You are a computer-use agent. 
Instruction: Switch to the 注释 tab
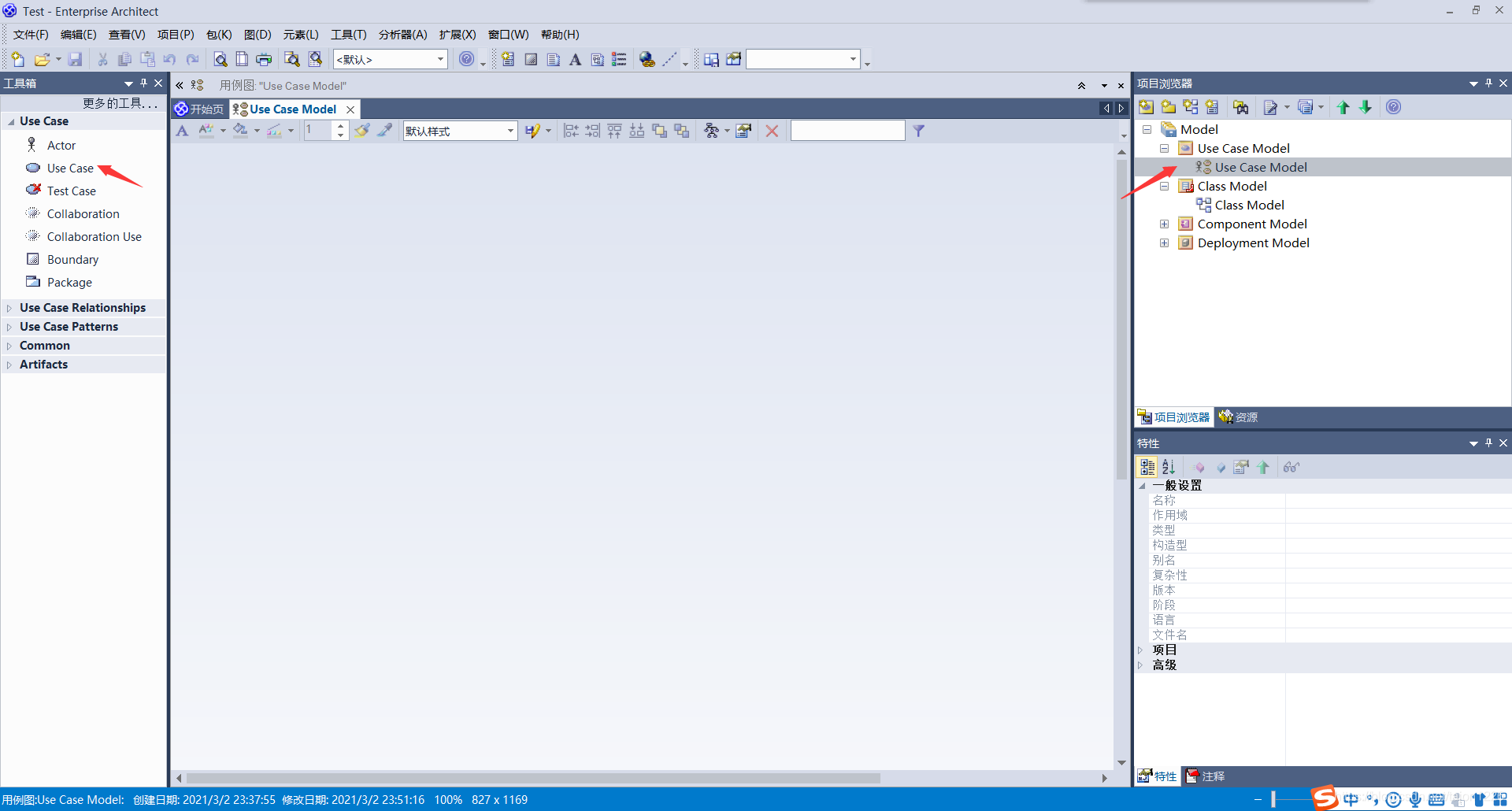pyautogui.click(x=1206, y=776)
